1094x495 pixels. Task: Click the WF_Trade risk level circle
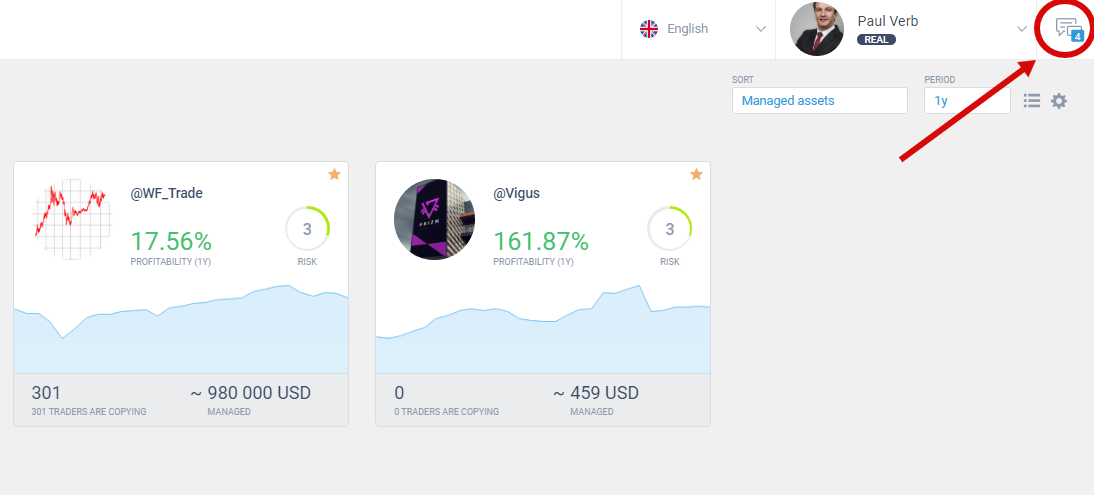(x=307, y=229)
